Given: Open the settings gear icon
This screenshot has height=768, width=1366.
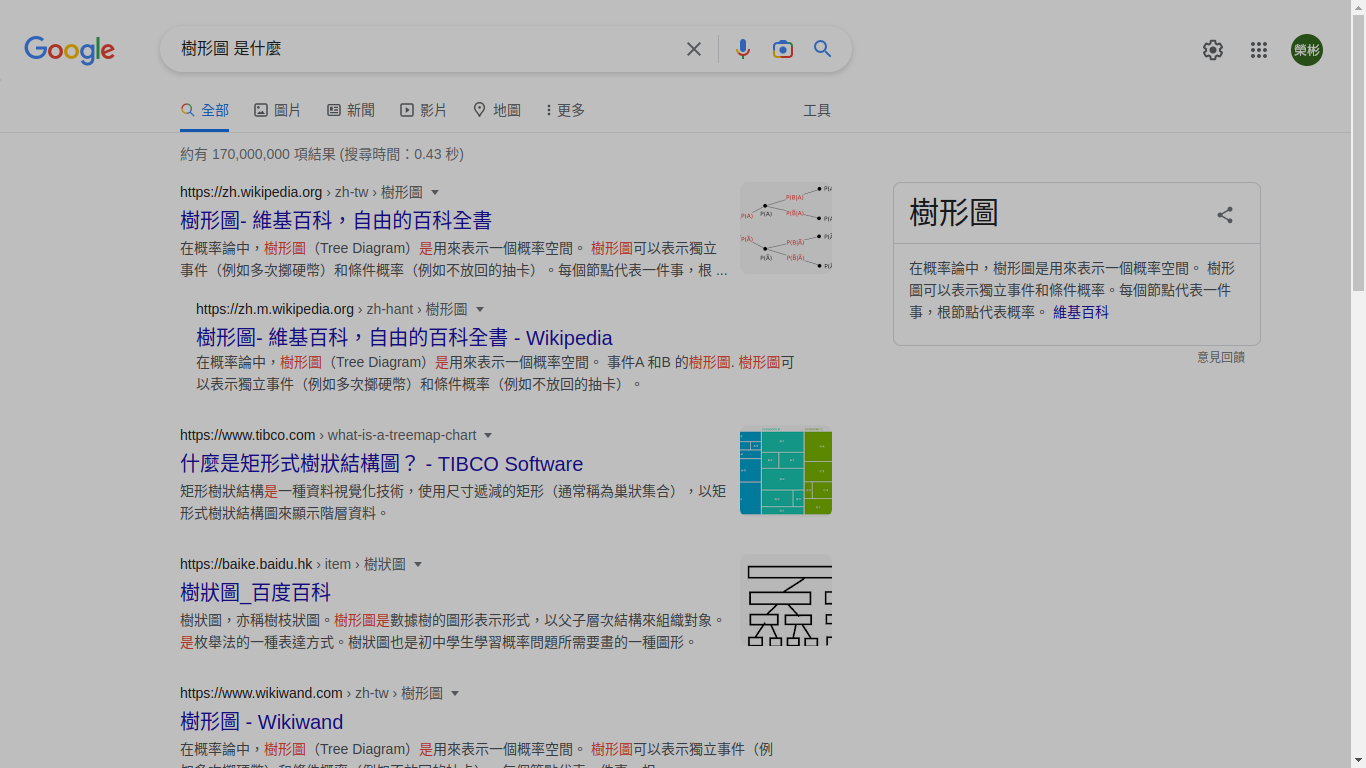Looking at the screenshot, I should [x=1212, y=50].
